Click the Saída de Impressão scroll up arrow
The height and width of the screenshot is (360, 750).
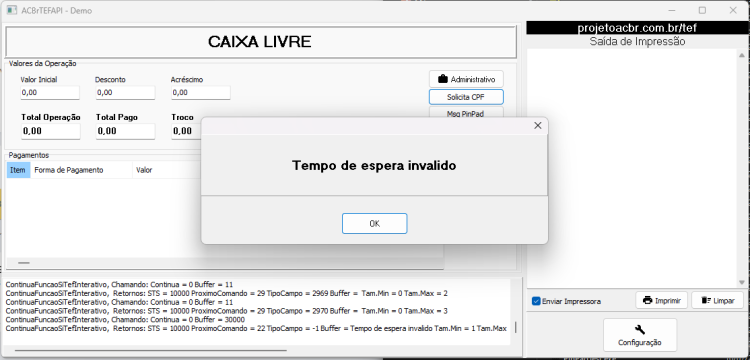(x=742, y=54)
